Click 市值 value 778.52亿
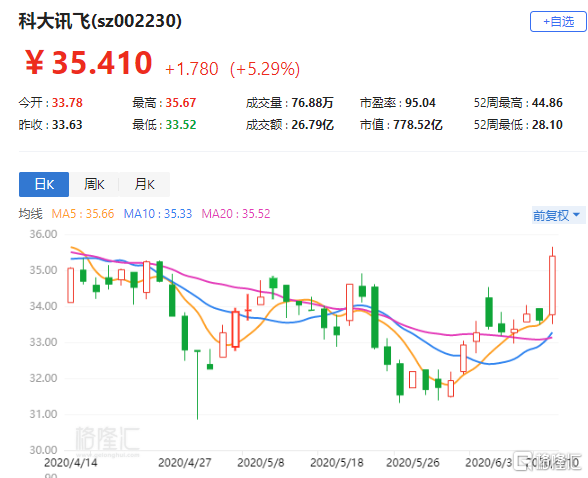588x478 pixels. (417, 125)
